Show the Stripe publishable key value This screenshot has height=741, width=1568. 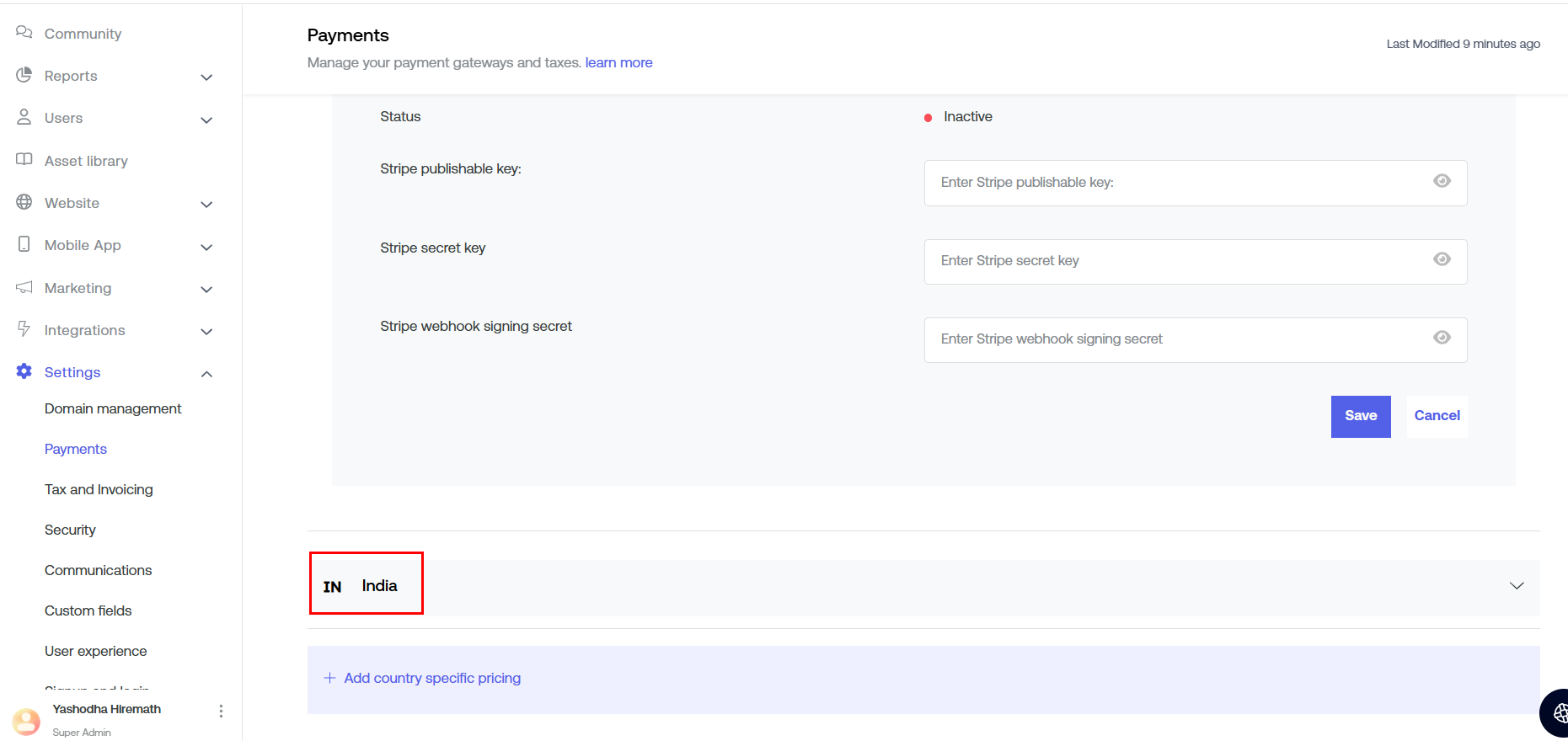tap(1442, 181)
